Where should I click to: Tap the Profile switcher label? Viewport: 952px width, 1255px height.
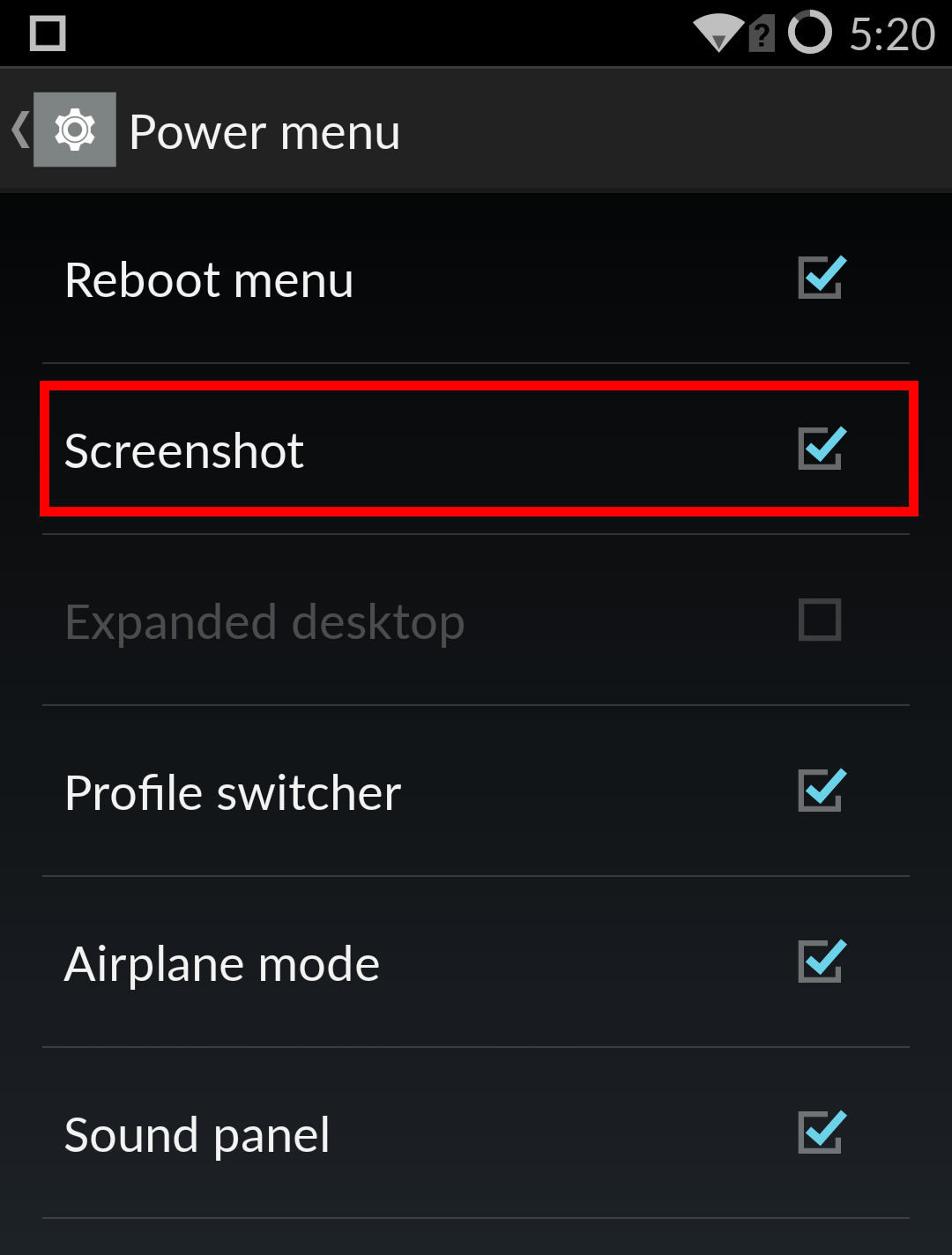click(233, 793)
